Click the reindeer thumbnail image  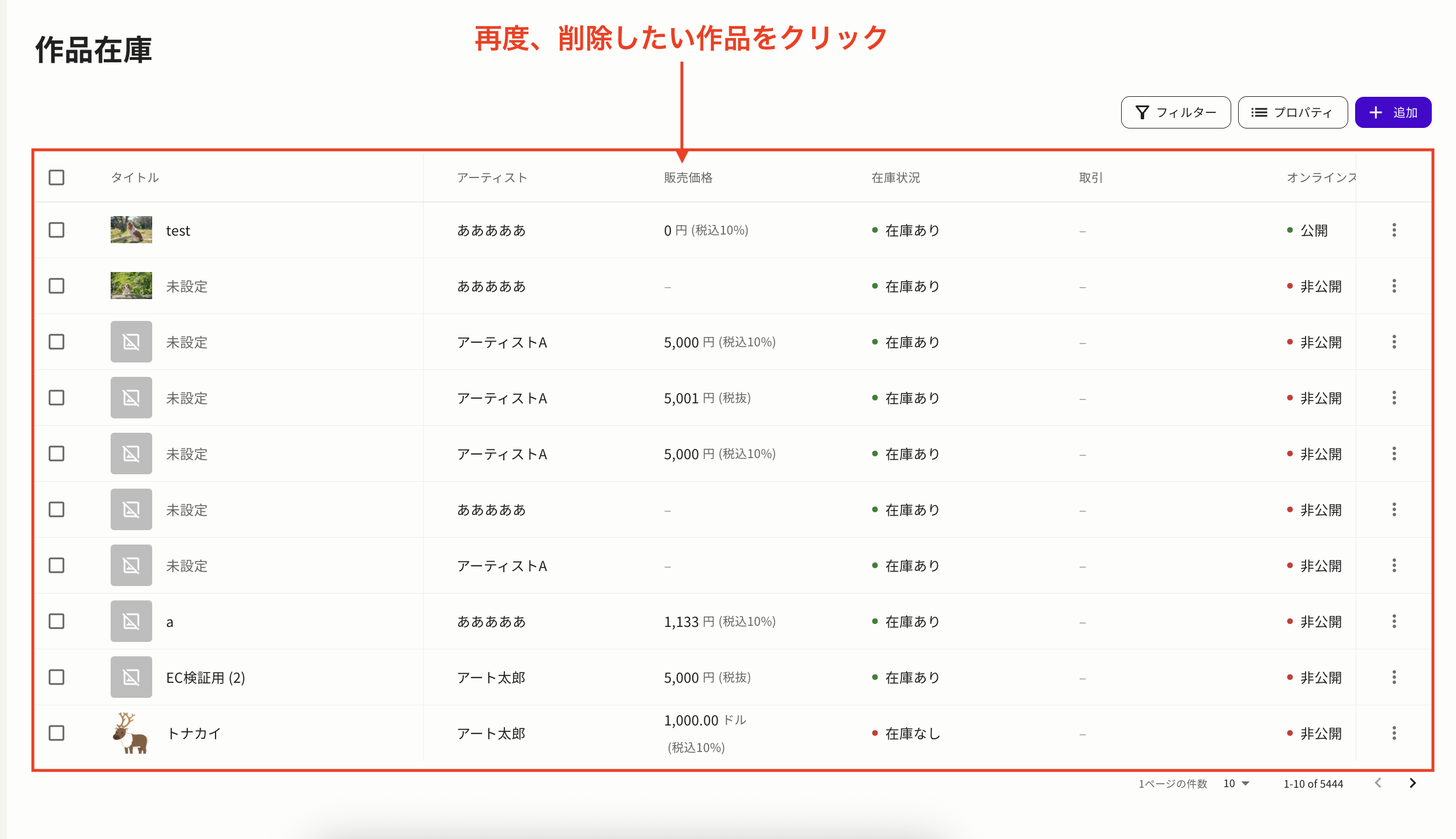[131, 733]
